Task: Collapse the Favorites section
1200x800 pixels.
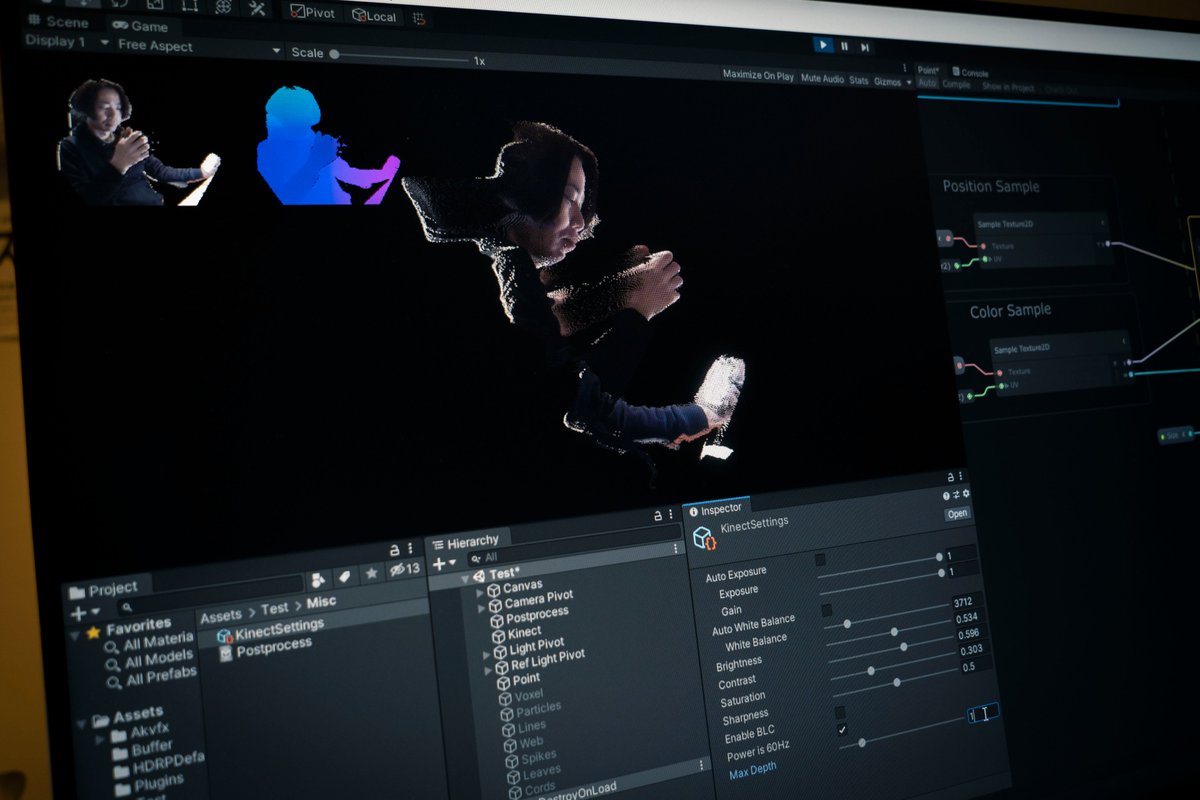Action: 76,634
